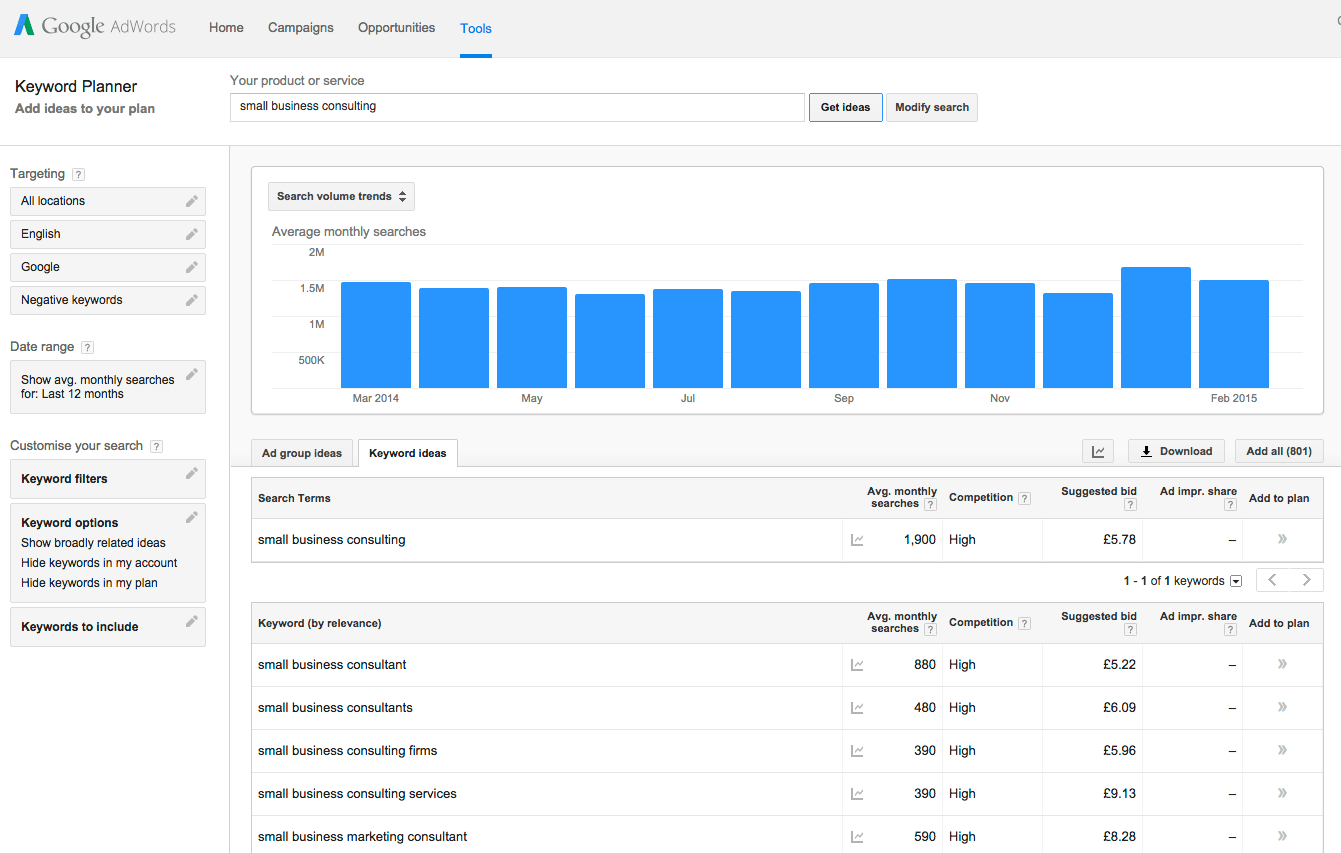The height and width of the screenshot is (853, 1341).
Task: Show trend chart for small business consultant
Action: point(857,665)
